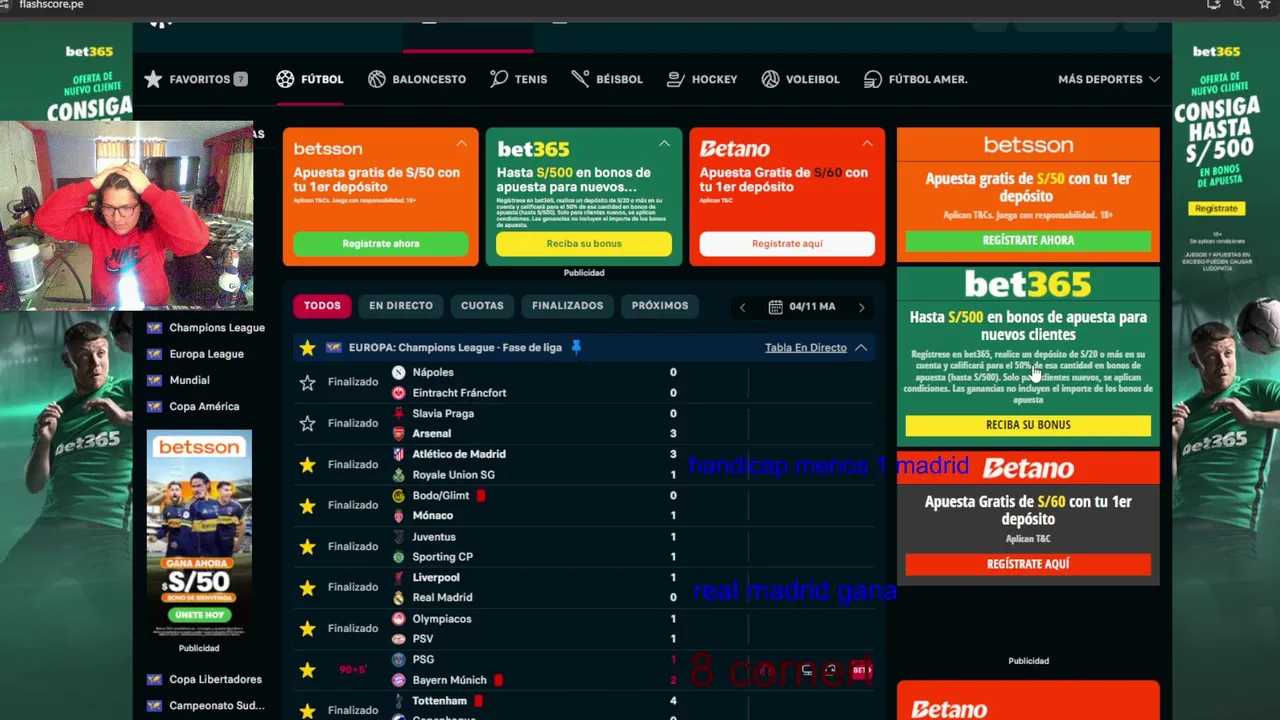Click the Bayern Múnich team crest
Image resolution: width=1280 pixels, height=720 pixels.
tap(398, 680)
